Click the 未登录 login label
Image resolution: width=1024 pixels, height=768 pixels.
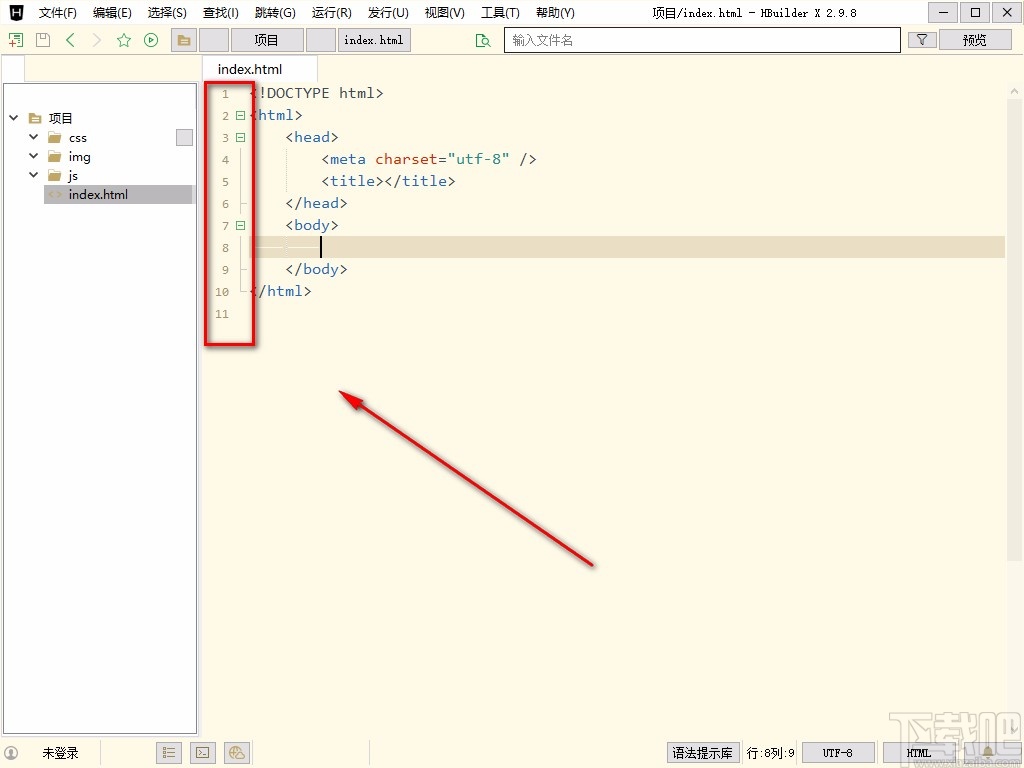click(60, 753)
